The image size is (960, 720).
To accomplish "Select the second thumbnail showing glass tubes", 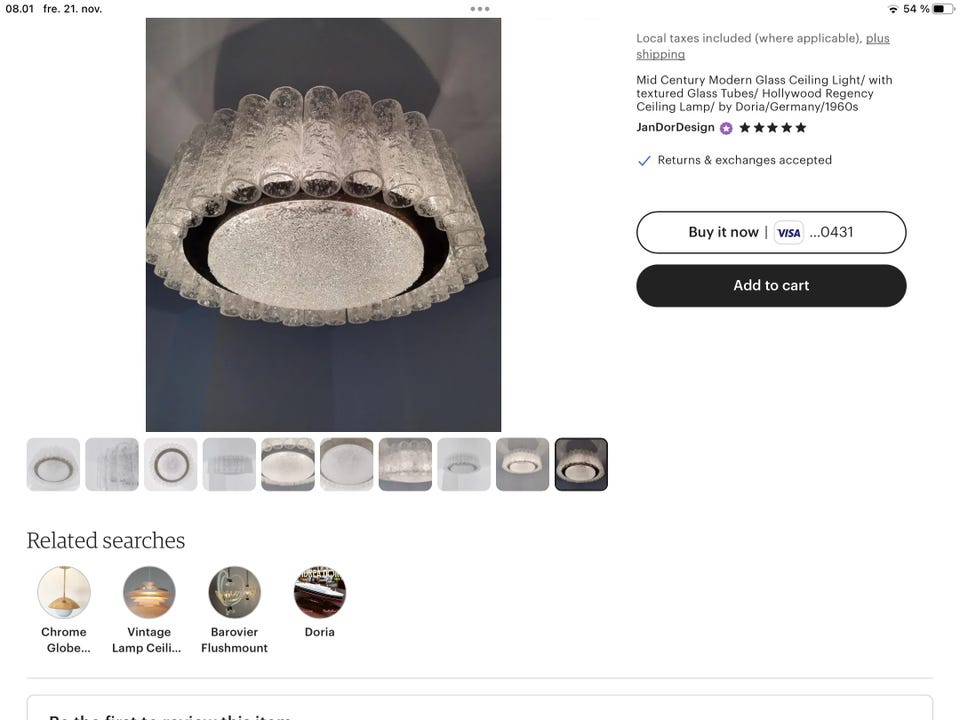I will [x=112, y=464].
